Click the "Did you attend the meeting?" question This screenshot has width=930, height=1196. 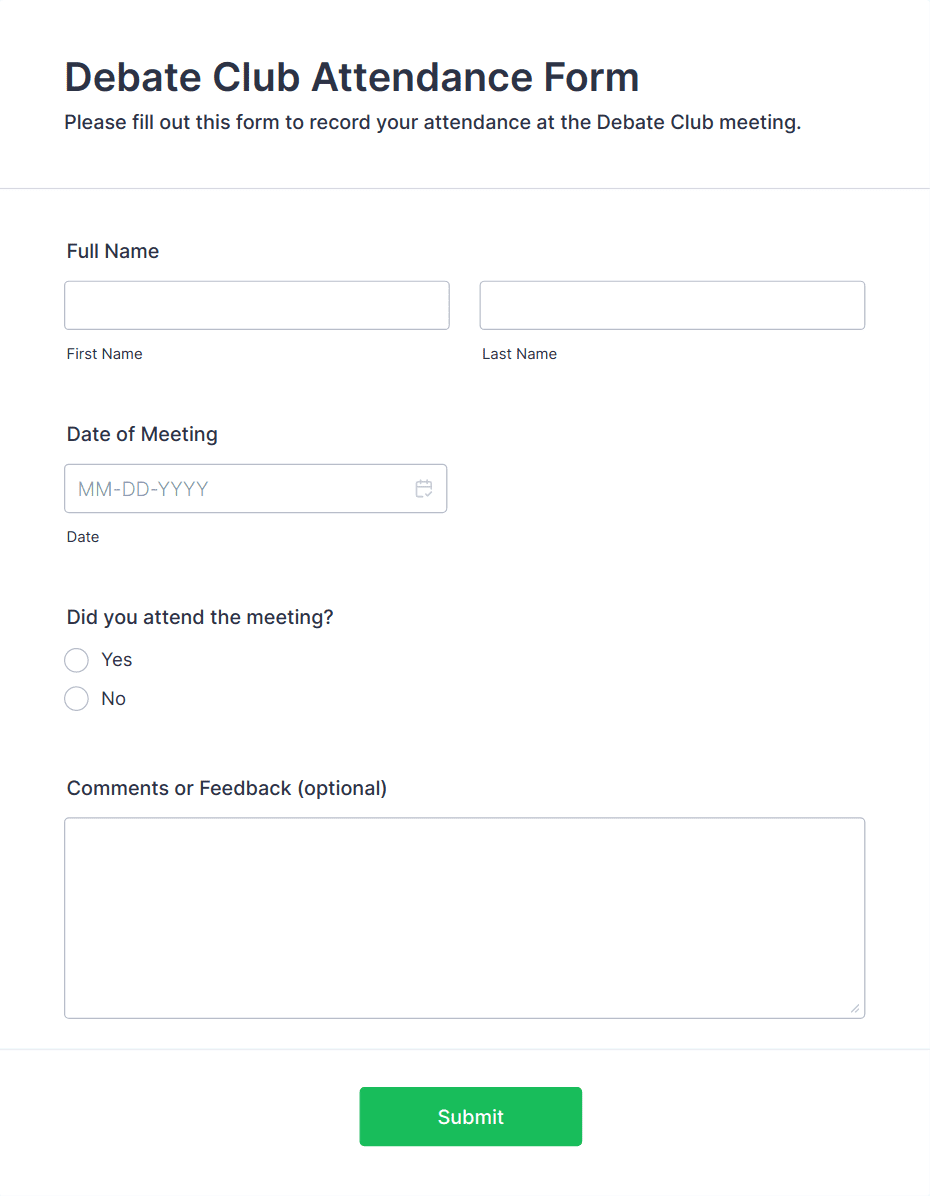point(200,617)
